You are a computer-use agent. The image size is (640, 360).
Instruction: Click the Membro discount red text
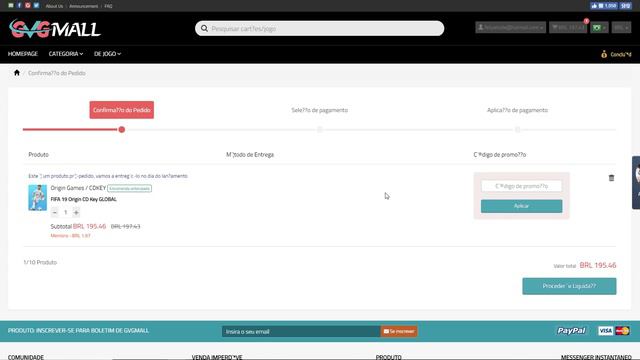tap(70, 236)
